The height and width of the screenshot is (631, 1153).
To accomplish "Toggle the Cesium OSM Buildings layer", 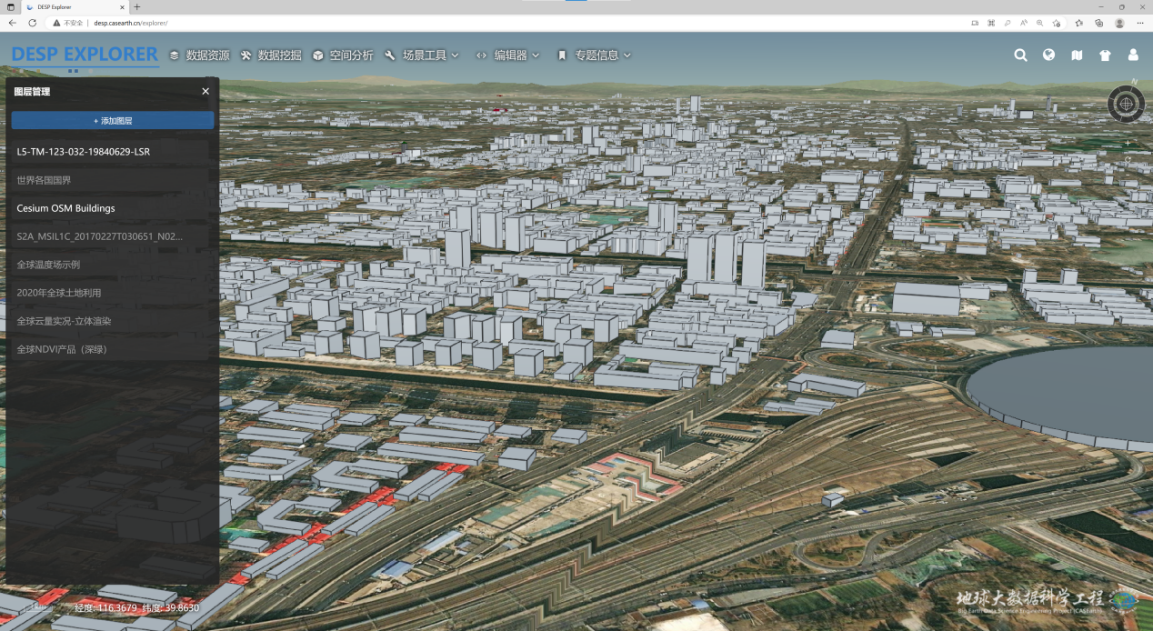I will 66,208.
